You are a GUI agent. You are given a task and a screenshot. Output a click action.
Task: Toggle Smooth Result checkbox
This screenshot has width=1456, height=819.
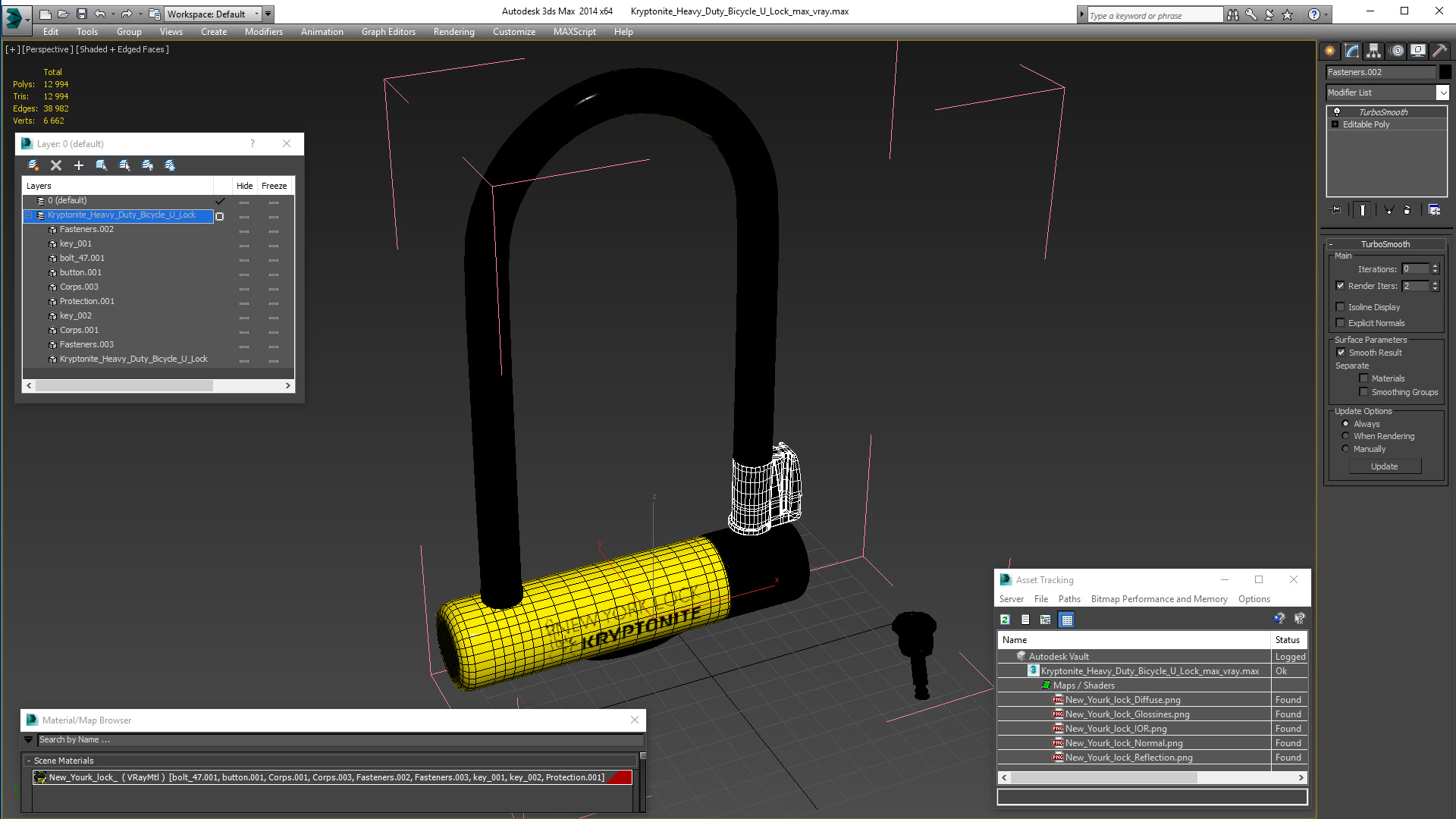[1341, 353]
